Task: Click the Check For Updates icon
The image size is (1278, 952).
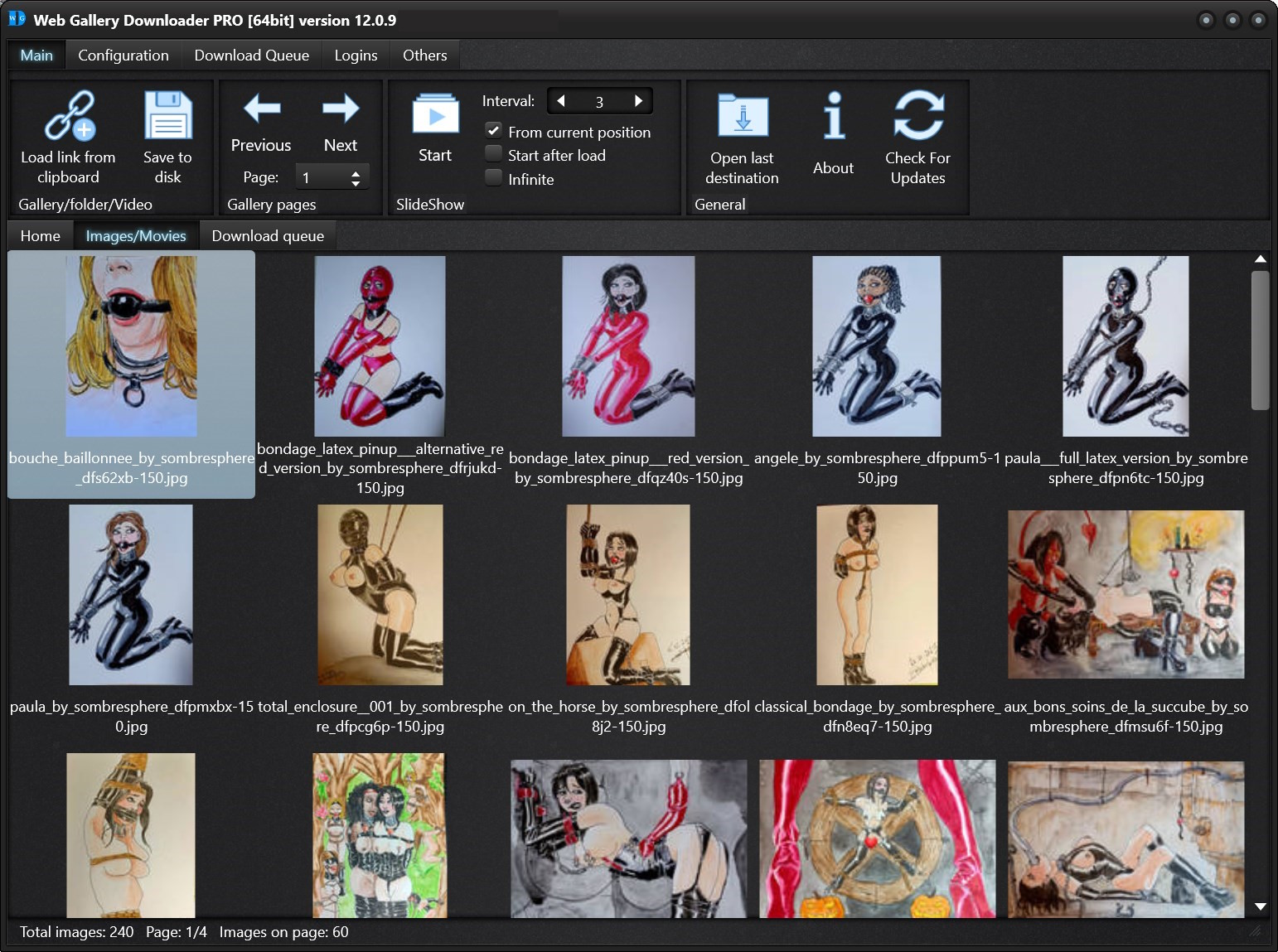Action: click(x=918, y=115)
